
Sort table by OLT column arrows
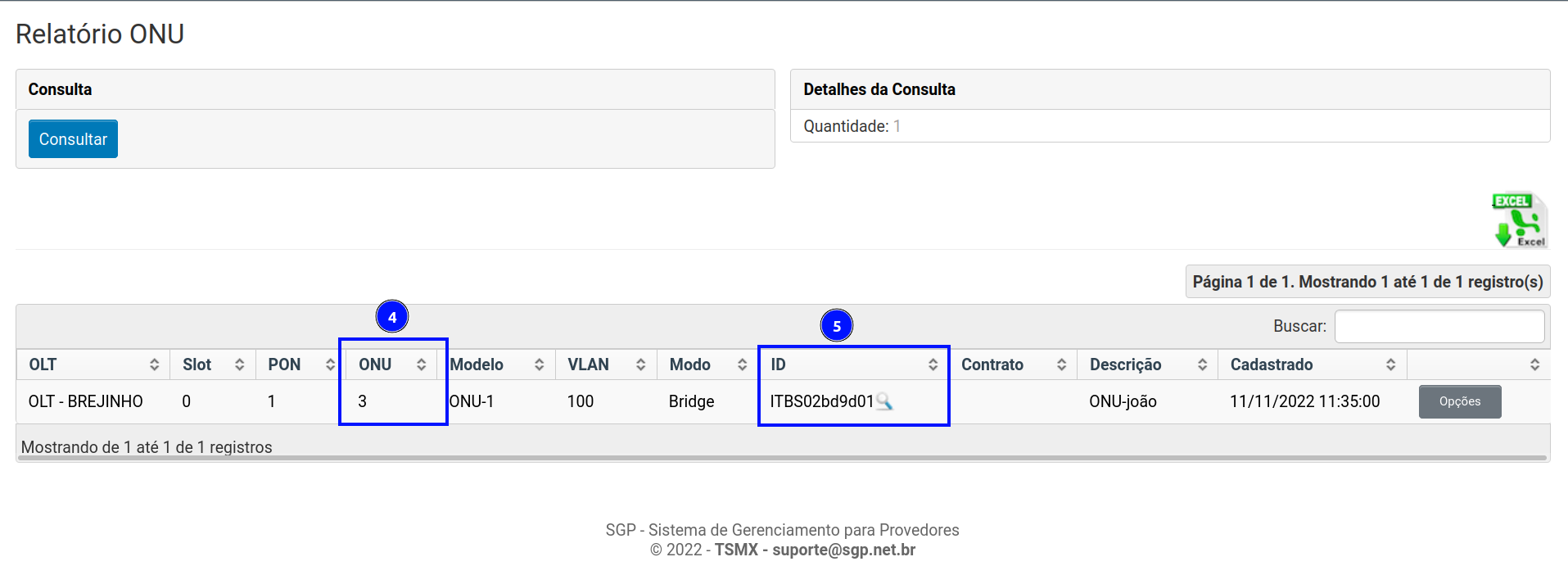(154, 364)
